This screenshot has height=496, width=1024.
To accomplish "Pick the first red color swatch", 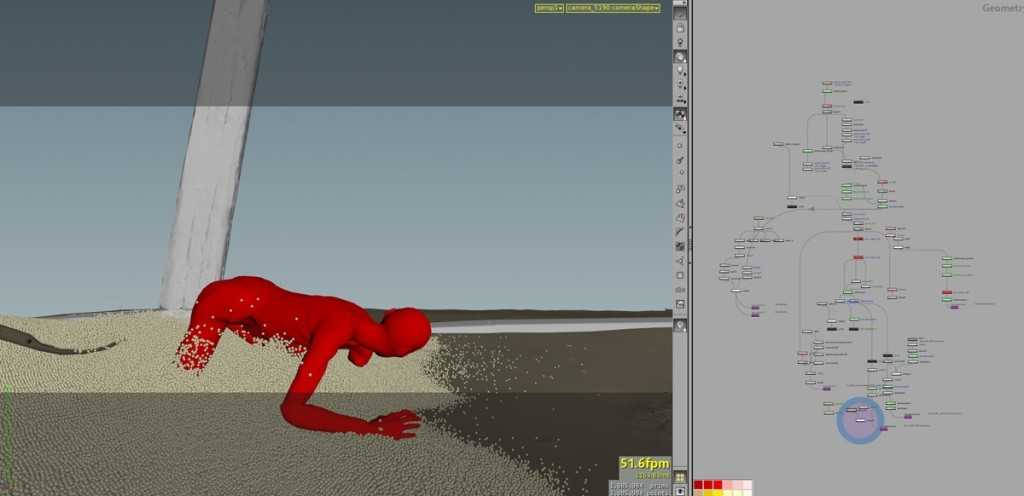I will click(699, 485).
